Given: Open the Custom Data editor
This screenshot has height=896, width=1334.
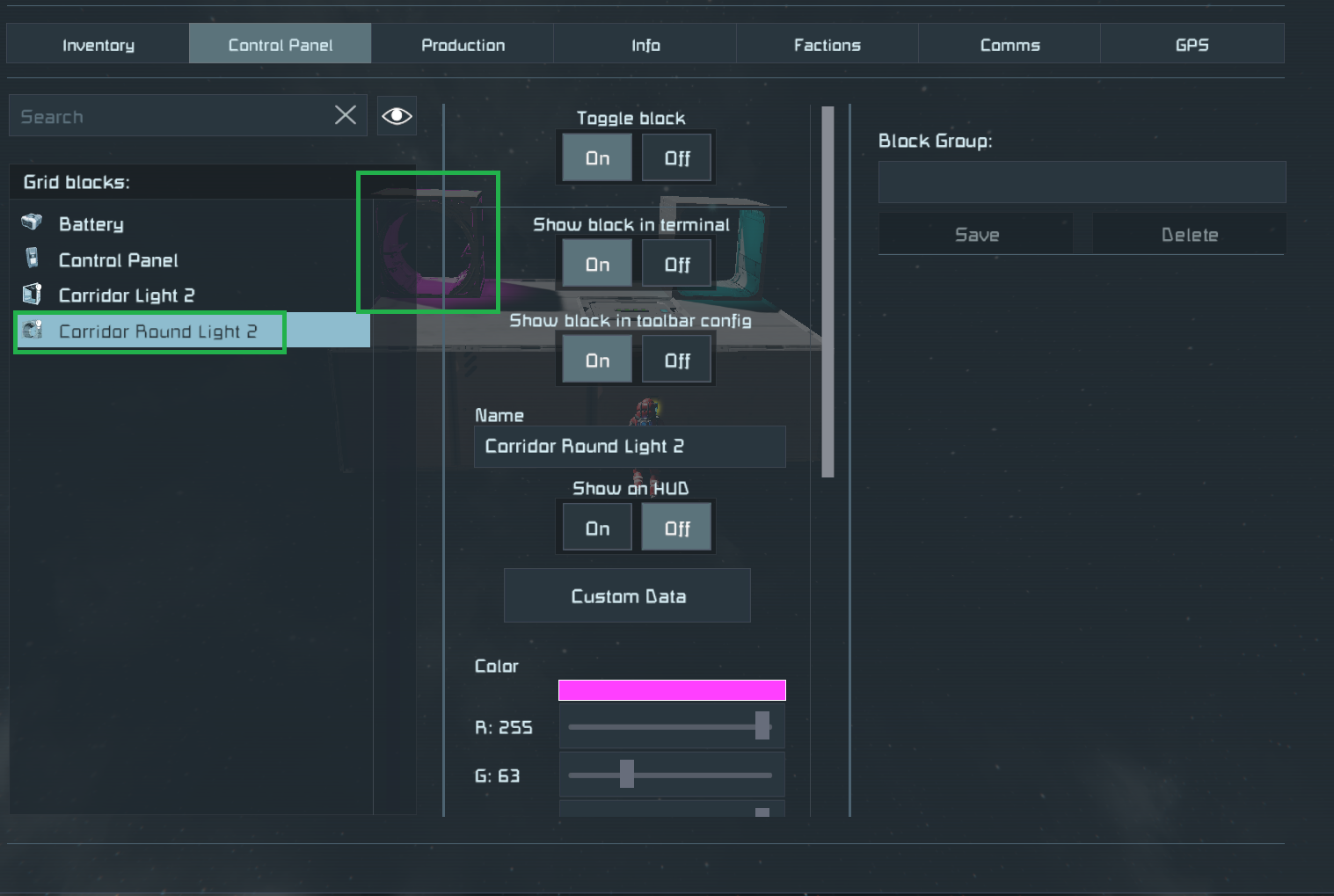Looking at the screenshot, I should pyautogui.click(x=627, y=596).
